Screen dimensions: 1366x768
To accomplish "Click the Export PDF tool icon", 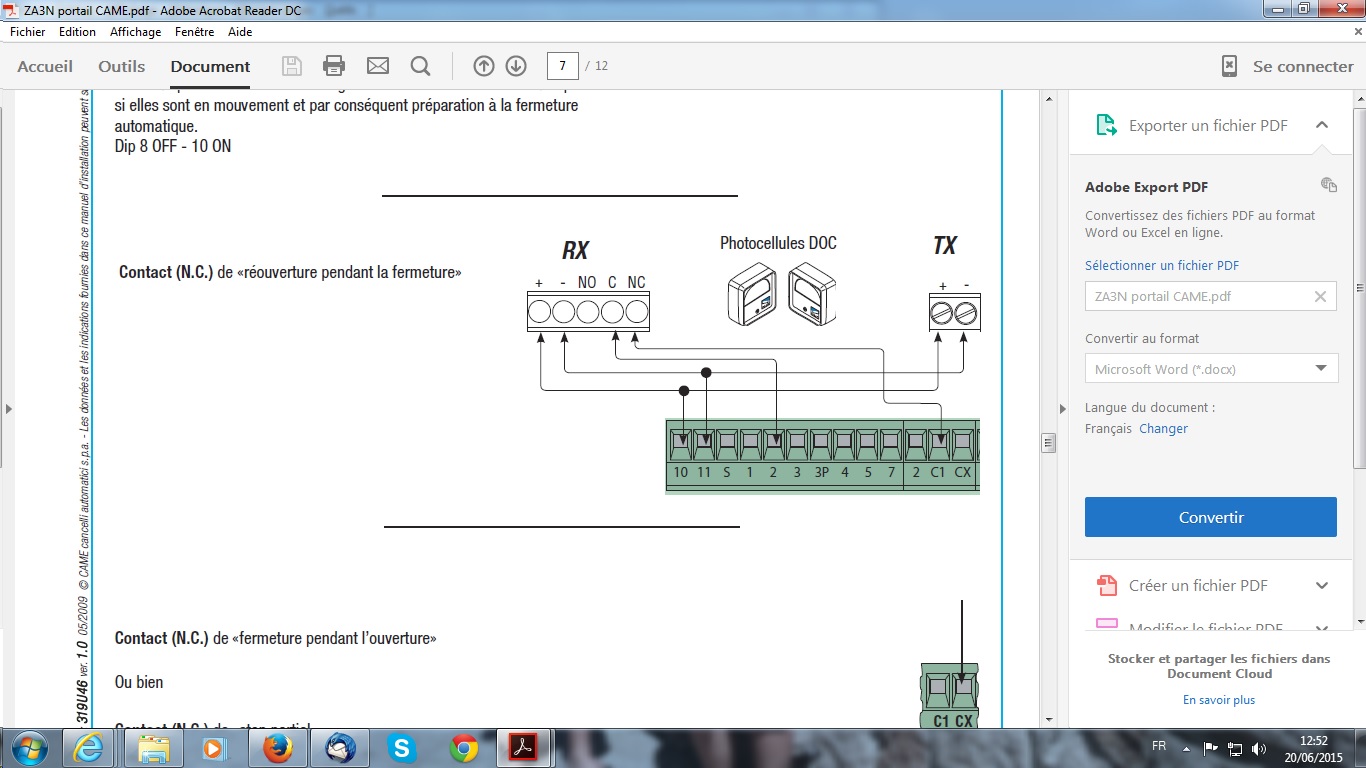I will [1106, 125].
